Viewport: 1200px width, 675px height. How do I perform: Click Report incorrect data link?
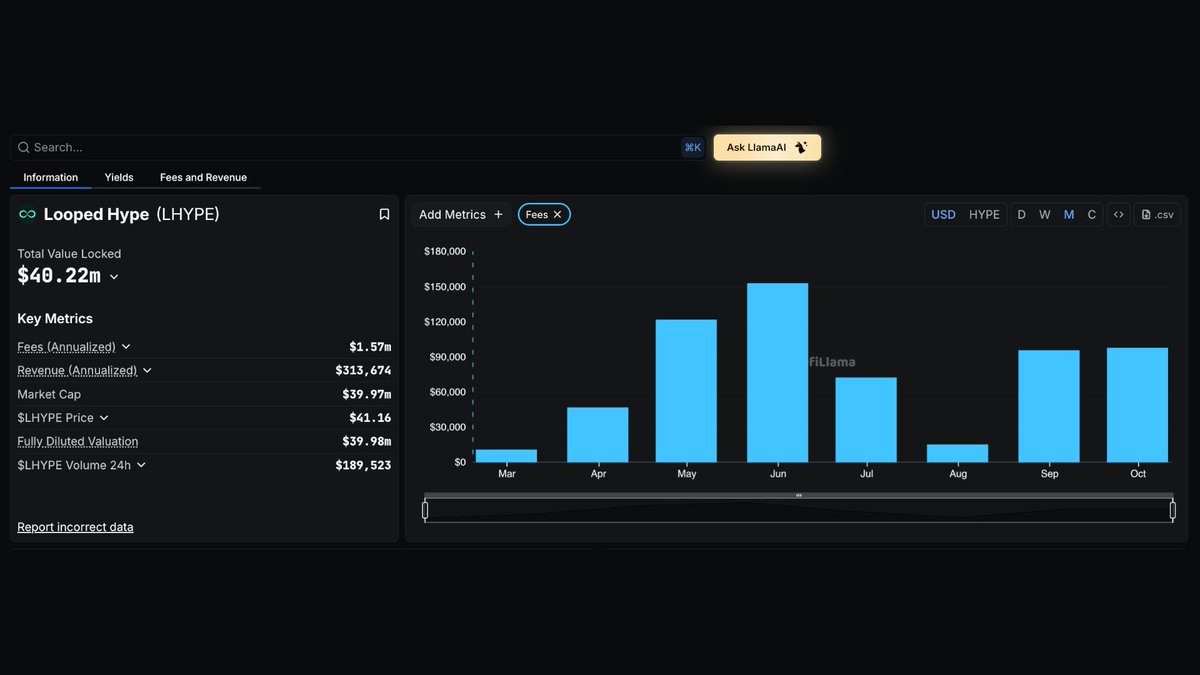pos(75,527)
